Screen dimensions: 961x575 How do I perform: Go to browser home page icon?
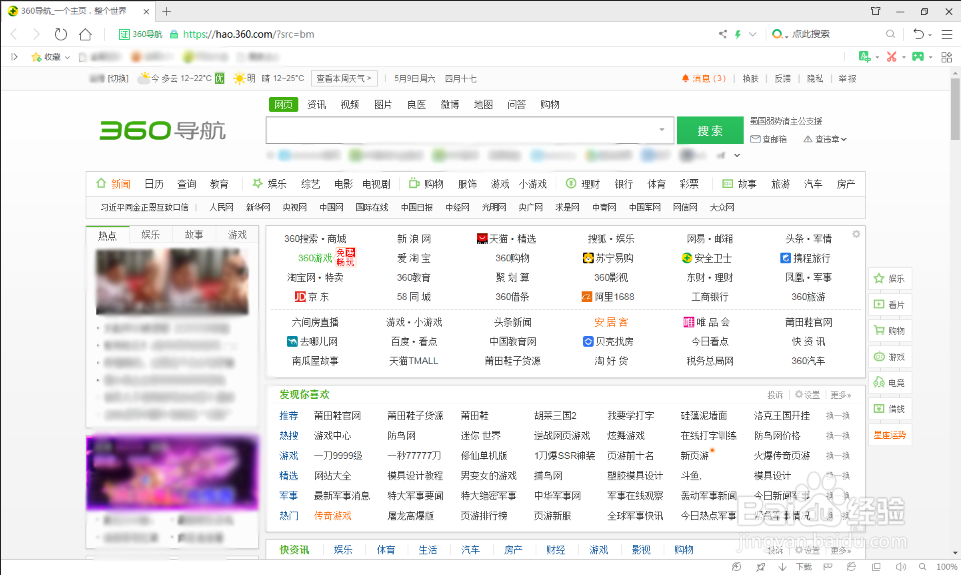pyautogui.click(x=85, y=34)
